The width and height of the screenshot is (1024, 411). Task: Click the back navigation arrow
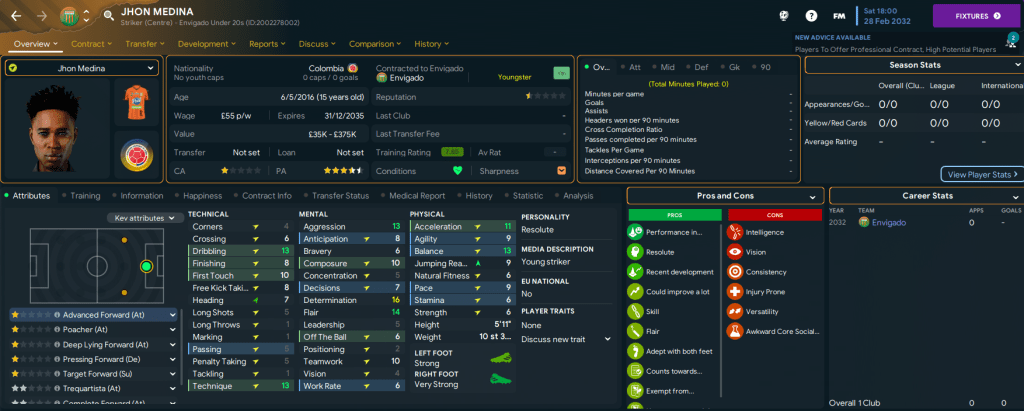[17, 16]
